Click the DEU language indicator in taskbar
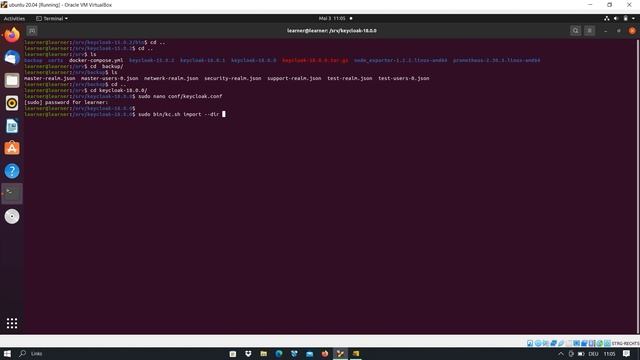 click(593, 354)
